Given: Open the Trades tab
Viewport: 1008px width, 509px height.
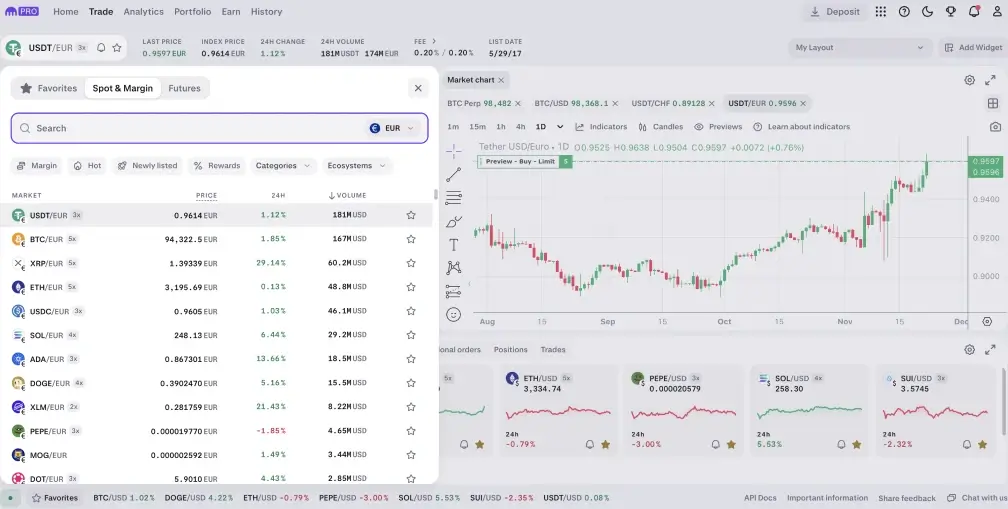Looking at the screenshot, I should pyautogui.click(x=553, y=350).
